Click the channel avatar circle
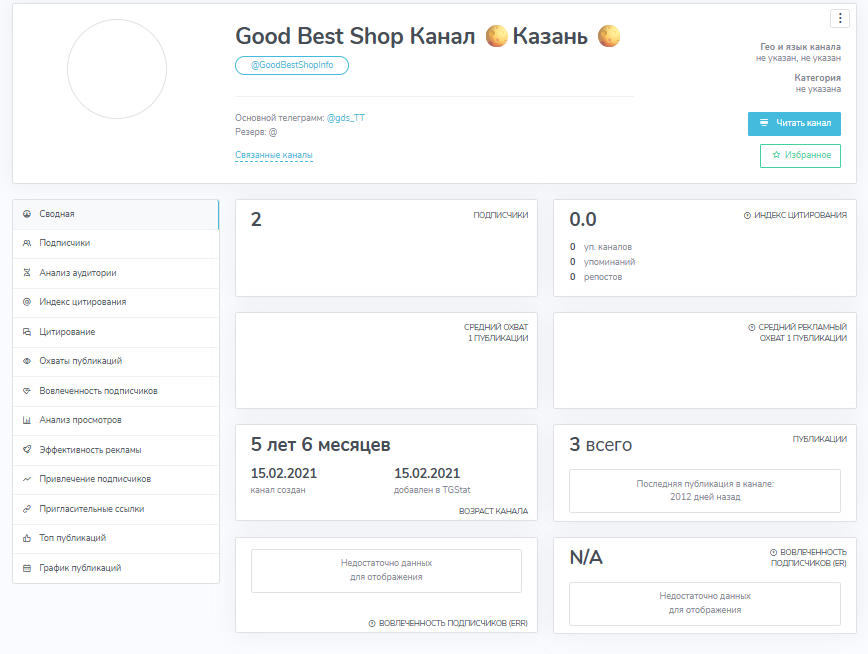The image size is (868, 654). [117, 69]
